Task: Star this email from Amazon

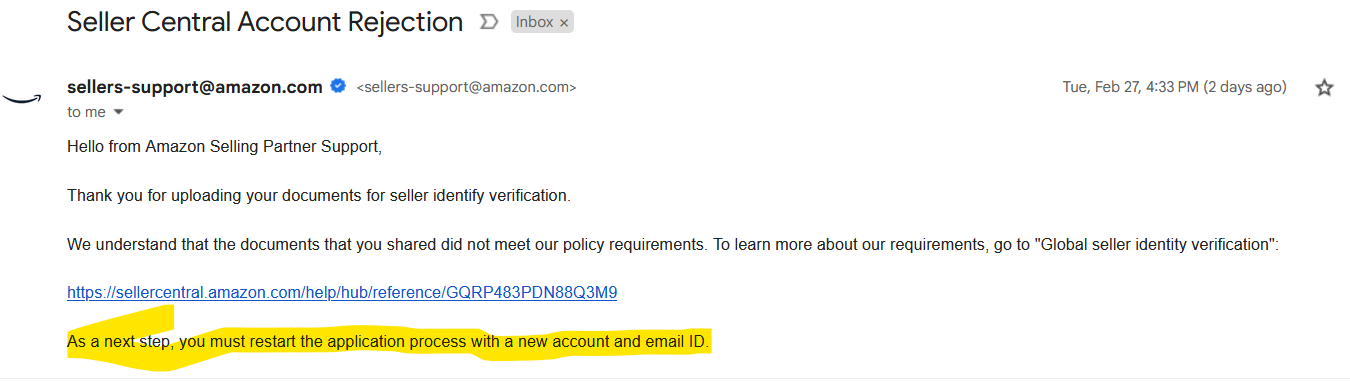Action: pos(1324,88)
